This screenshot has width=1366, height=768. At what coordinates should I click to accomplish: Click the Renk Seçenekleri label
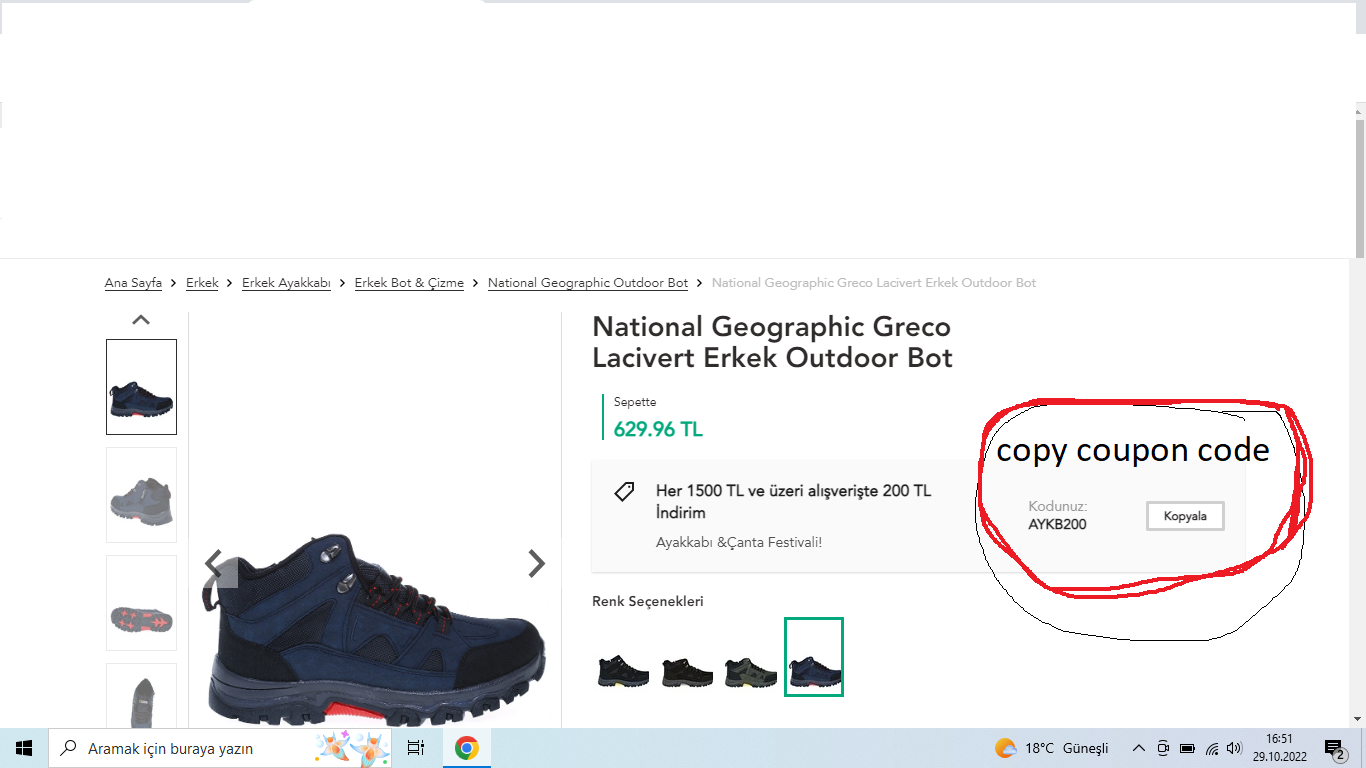[648, 601]
